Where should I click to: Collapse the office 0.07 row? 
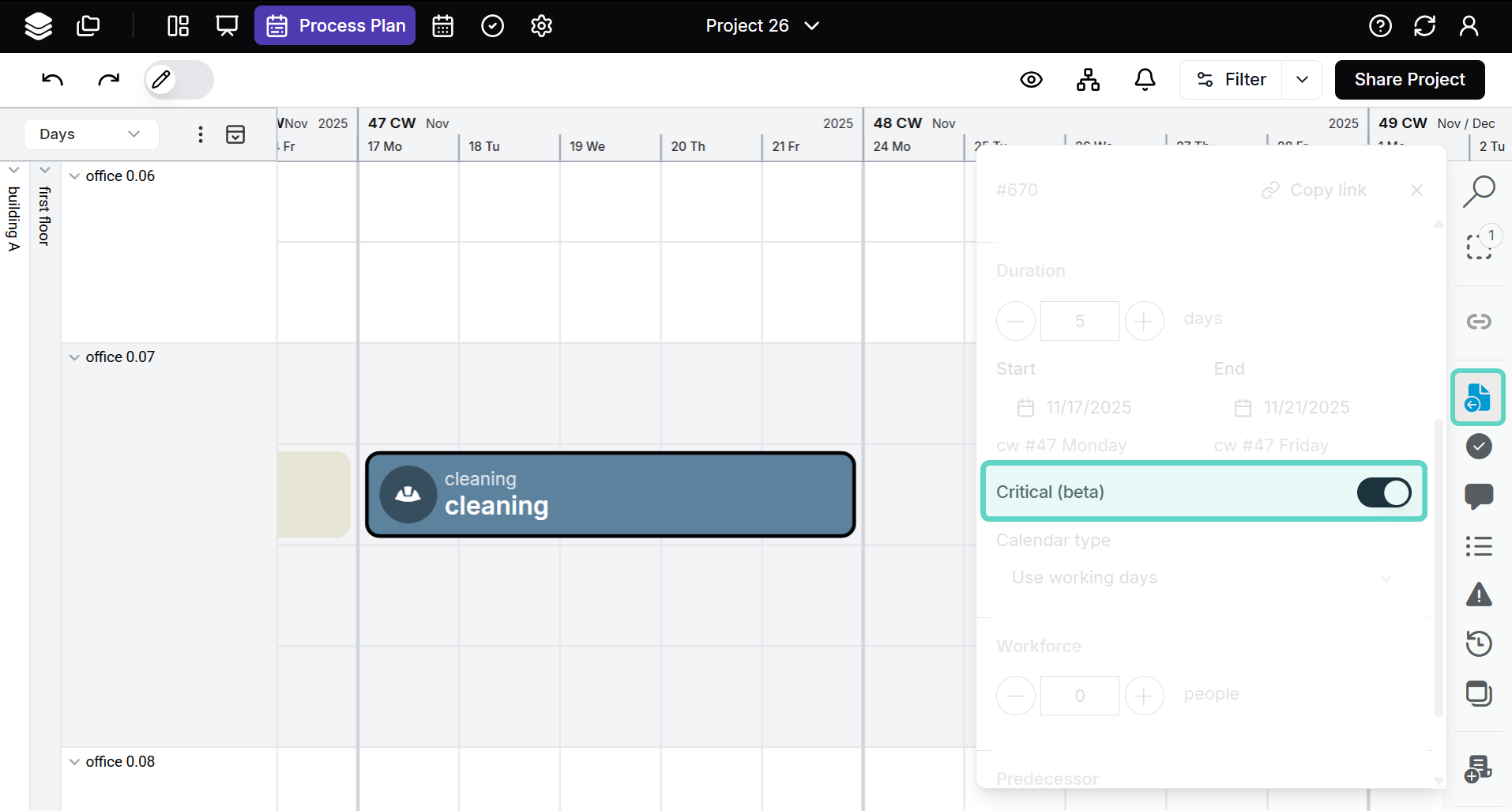click(74, 357)
